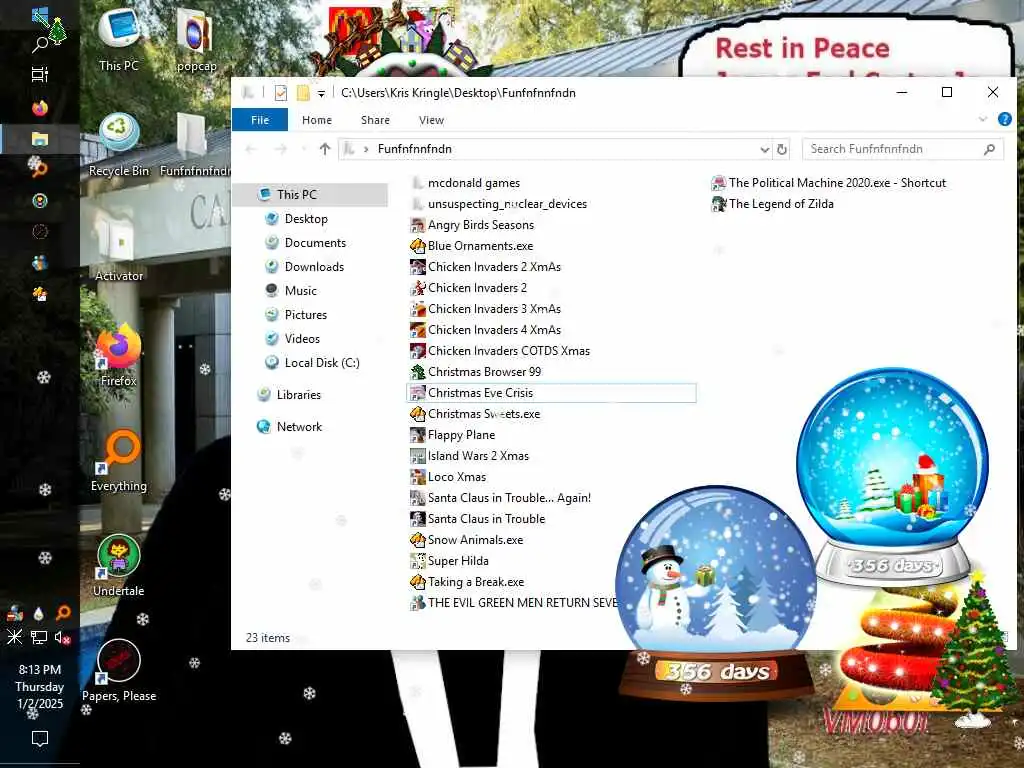Select Chicken Invaders 4 XmAs icon
The height and width of the screenshot is (768, 1024).
(418, 330)
